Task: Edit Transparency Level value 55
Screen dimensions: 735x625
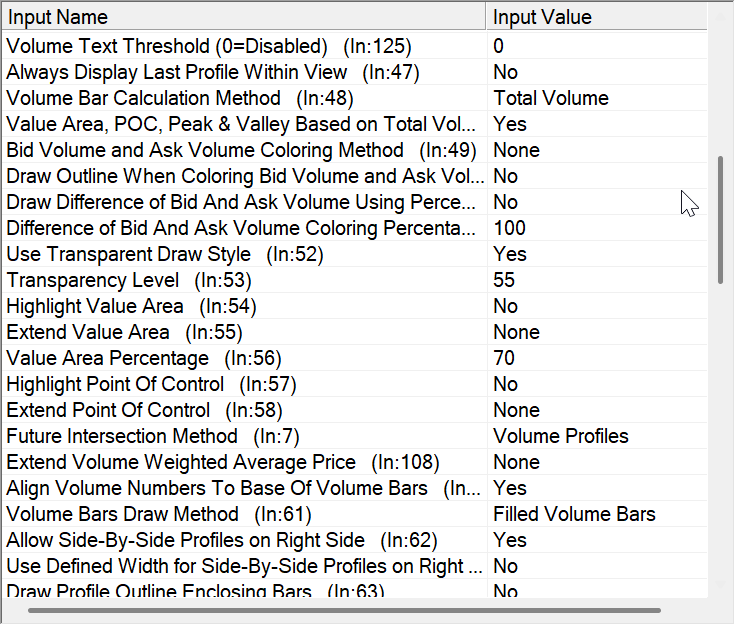Action: (x=597, y=280)
